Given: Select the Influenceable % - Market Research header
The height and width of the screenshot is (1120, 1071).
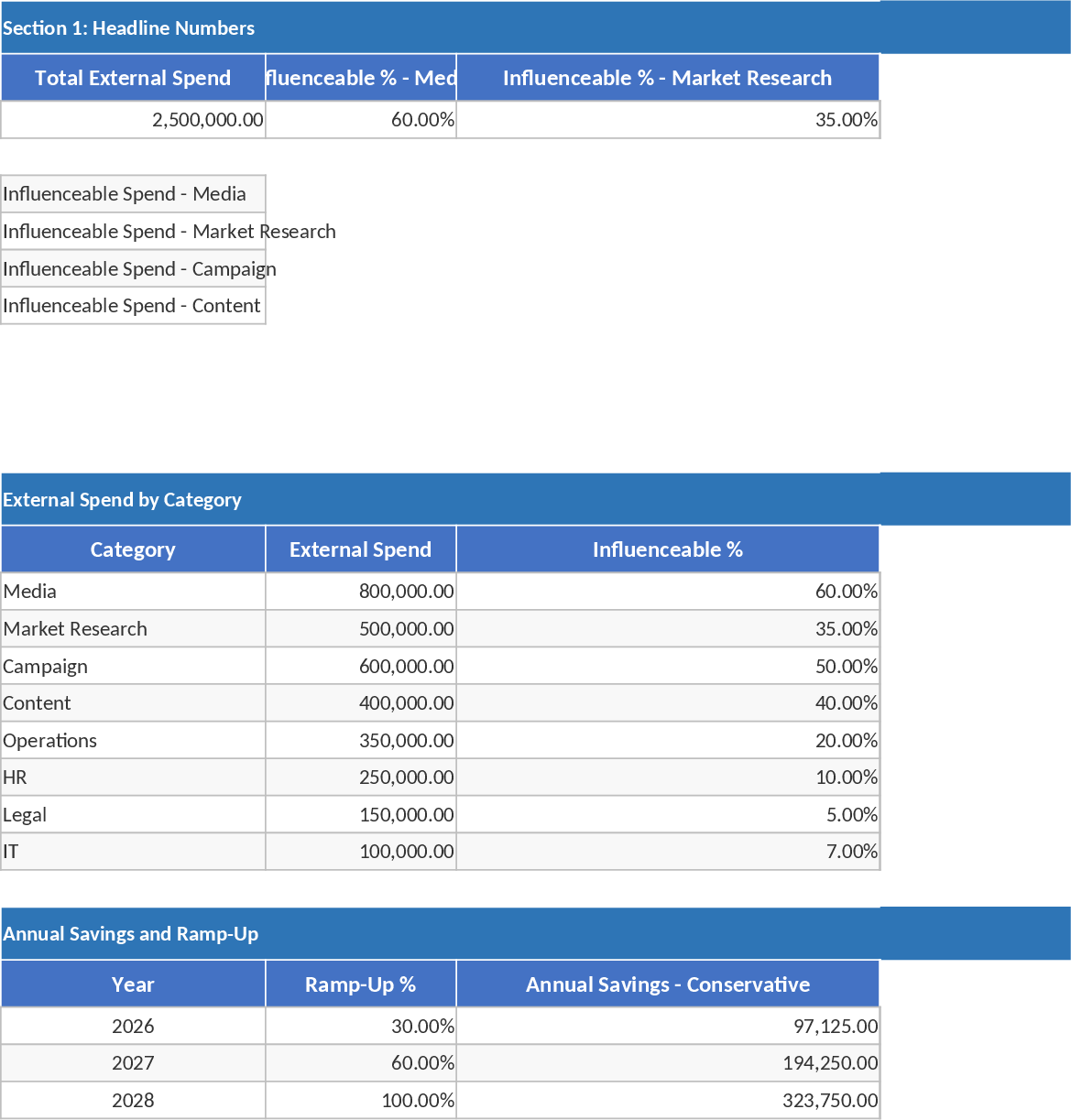Looking at the screenshot, I should click(x=667, y=78).
